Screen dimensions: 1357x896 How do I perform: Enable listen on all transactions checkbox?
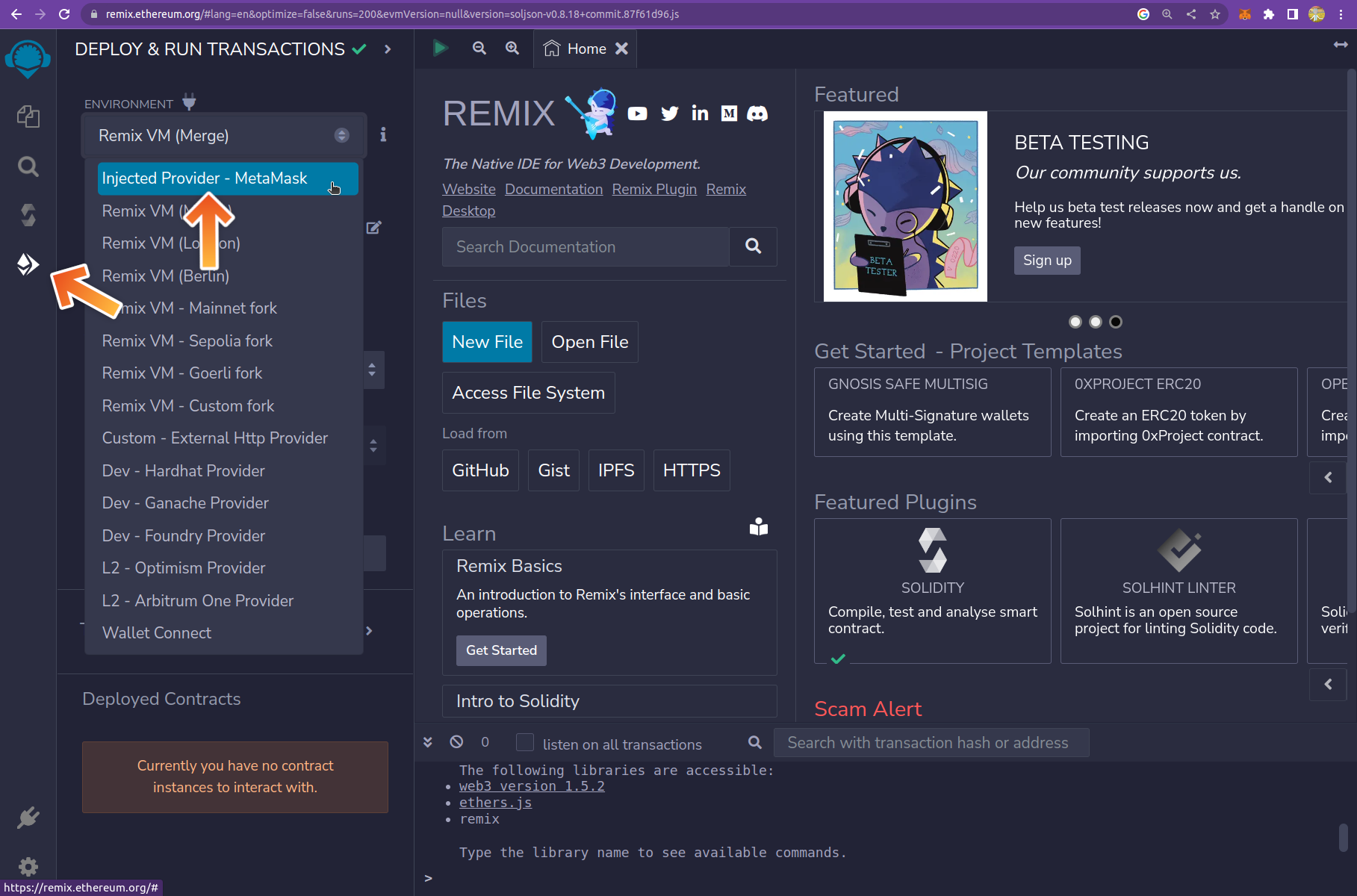tap(525, 743)
